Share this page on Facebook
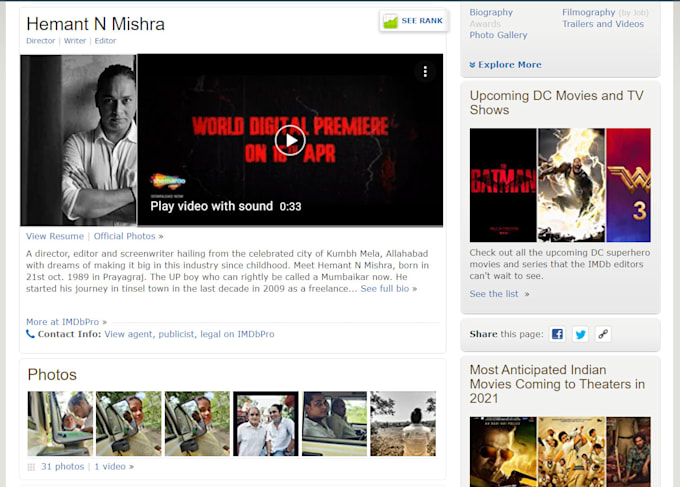The height and width of the screenshot is (487, 680). coord(557,334)
